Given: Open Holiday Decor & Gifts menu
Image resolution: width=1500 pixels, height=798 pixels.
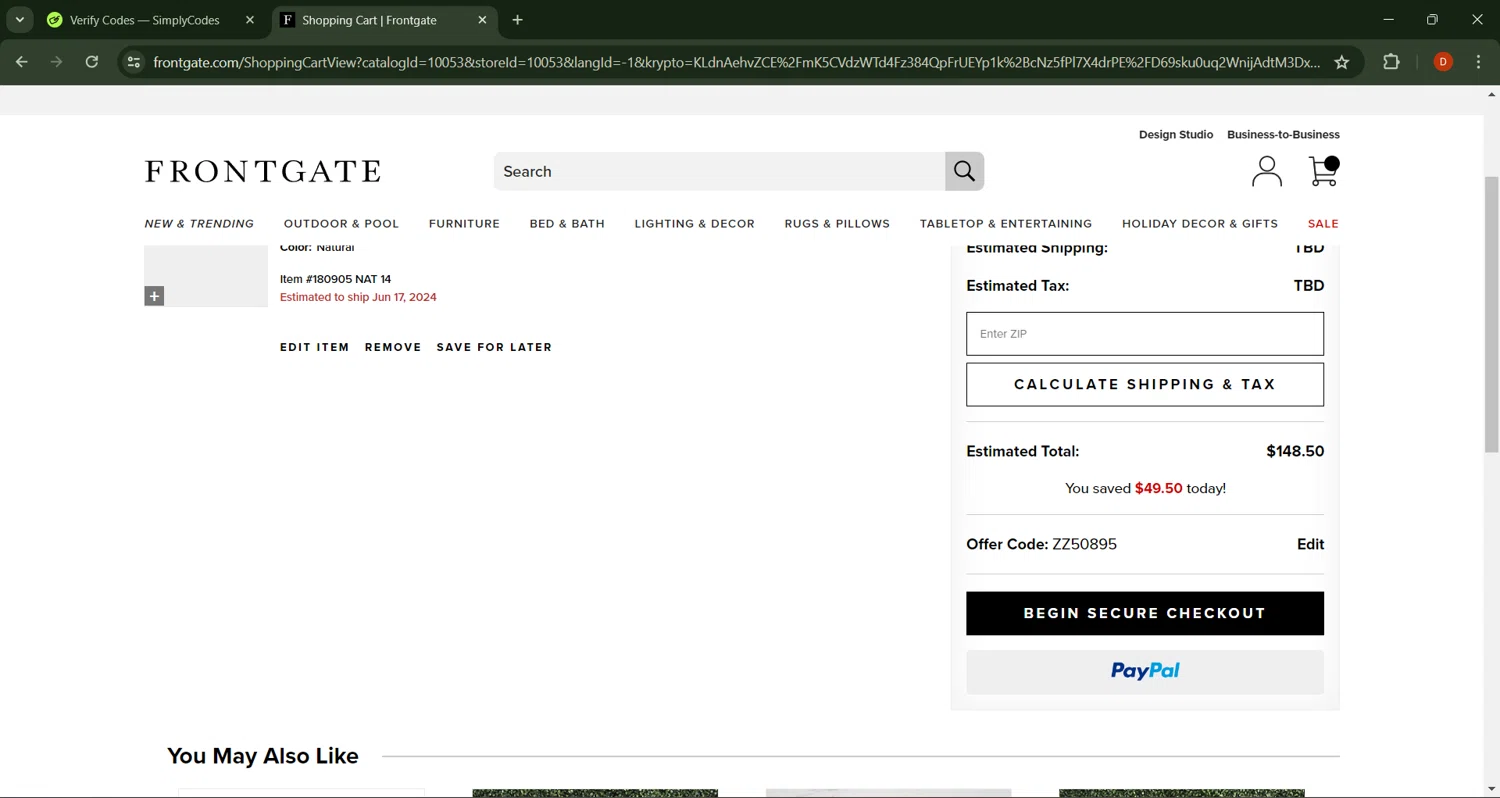Looking at the screenshot, I should click(x=1200, y=224).
